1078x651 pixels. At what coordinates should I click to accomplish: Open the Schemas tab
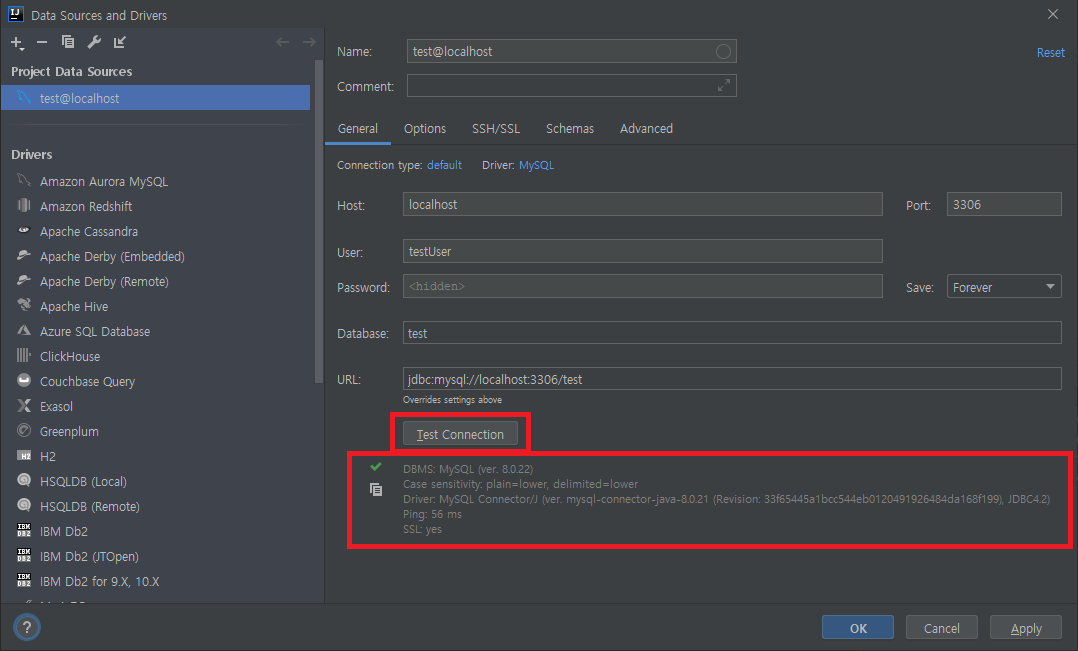coord(570,129)
